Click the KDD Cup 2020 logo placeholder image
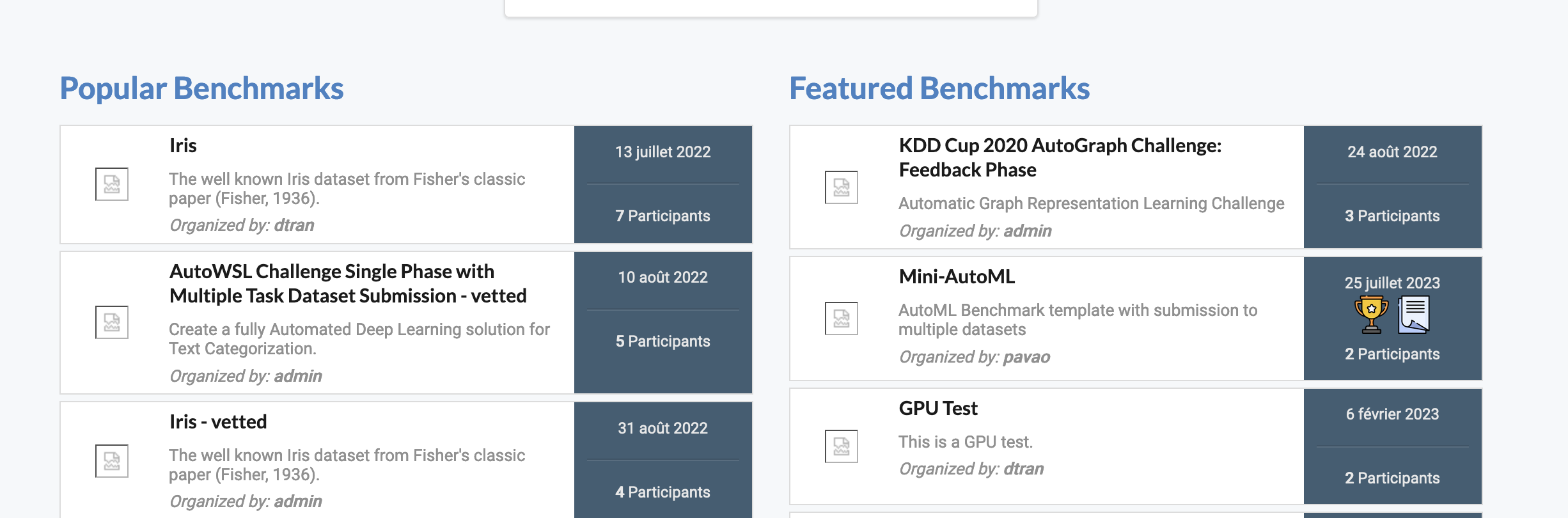The height and width of the screenshot is (518, 1568). (842, 187)
